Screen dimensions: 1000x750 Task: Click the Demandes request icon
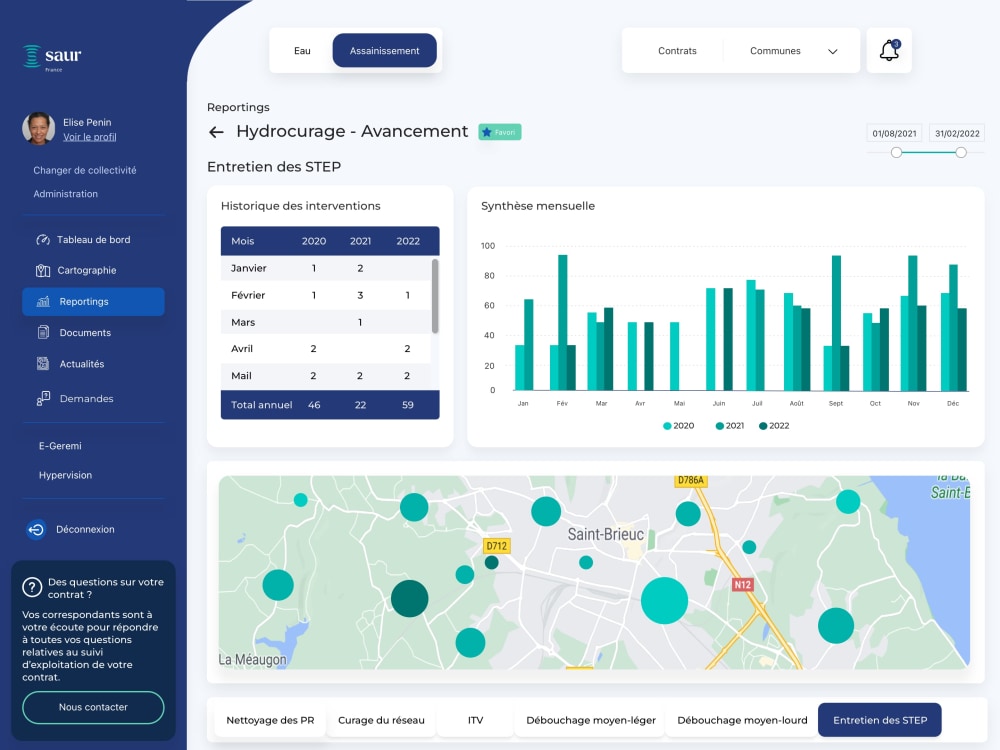tap(43, 399)
